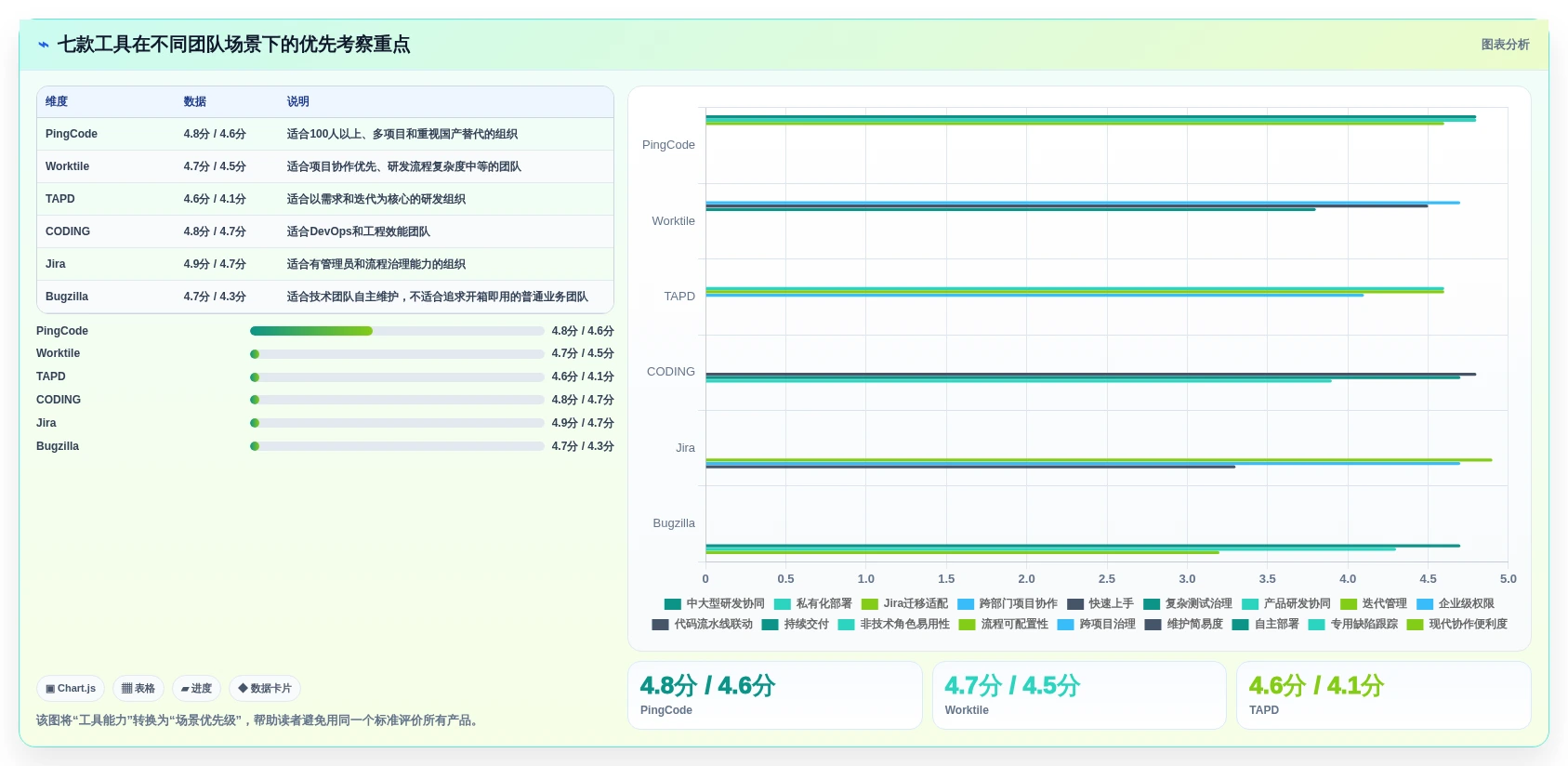
Task: Toggle the 跨部门项目协作 legend entry
Action: coord(1008,604)
